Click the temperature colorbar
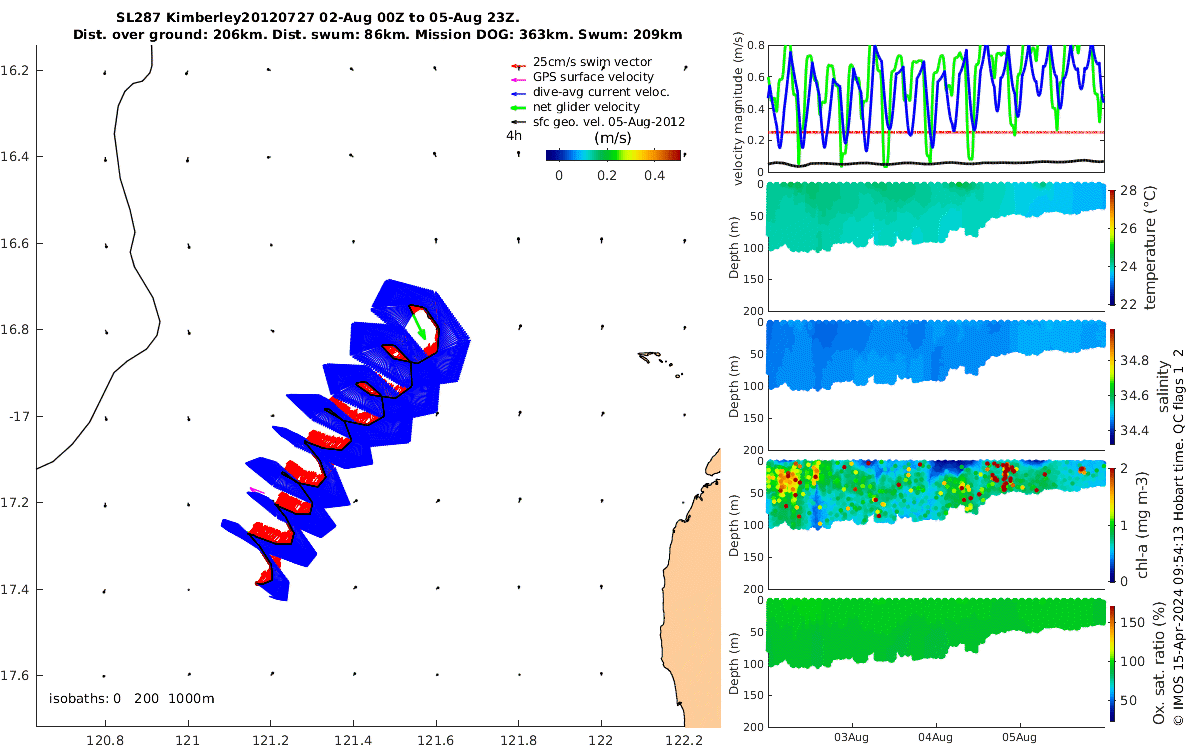The width and height of the screenshot is (1200, 750). (x=1113, y=246)
